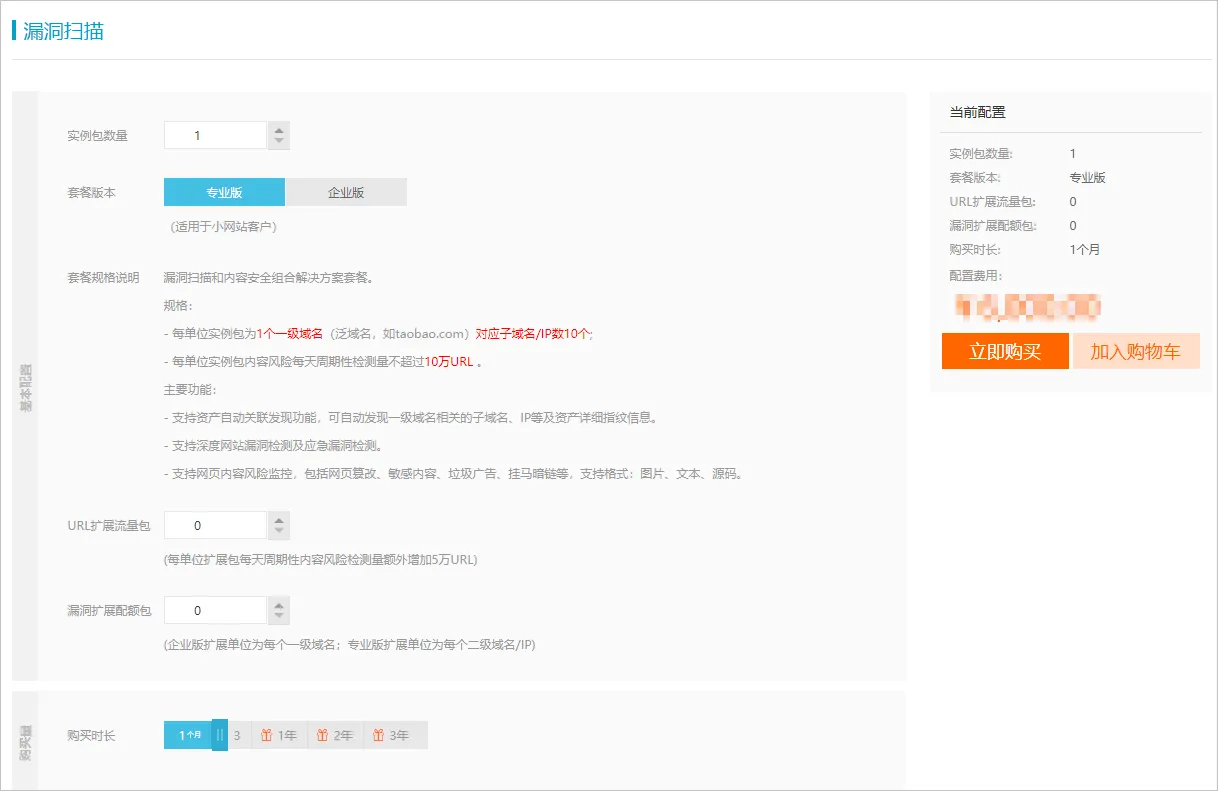Click the gift icon beside 2年
1218x791 pixels.
pos(322,735)
